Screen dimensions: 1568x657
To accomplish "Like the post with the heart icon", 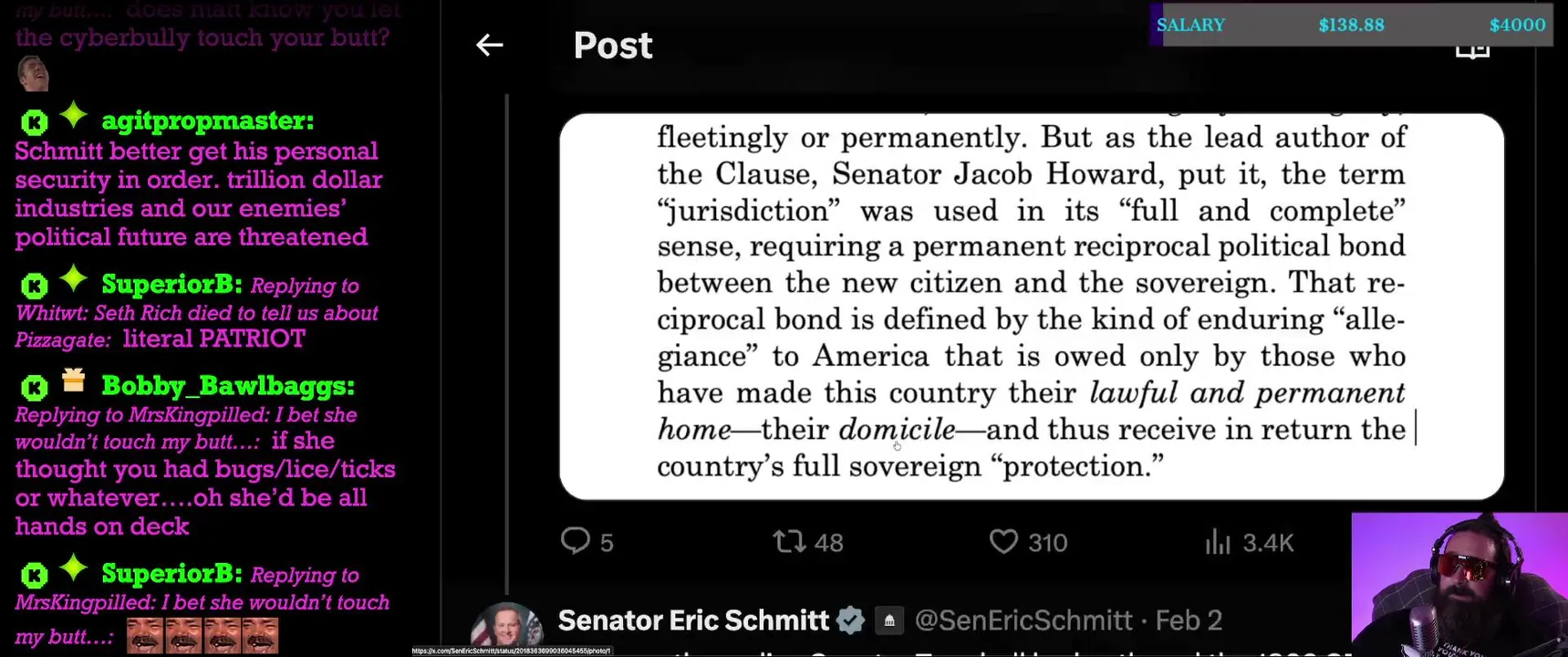I will [x=1003, y=542].
